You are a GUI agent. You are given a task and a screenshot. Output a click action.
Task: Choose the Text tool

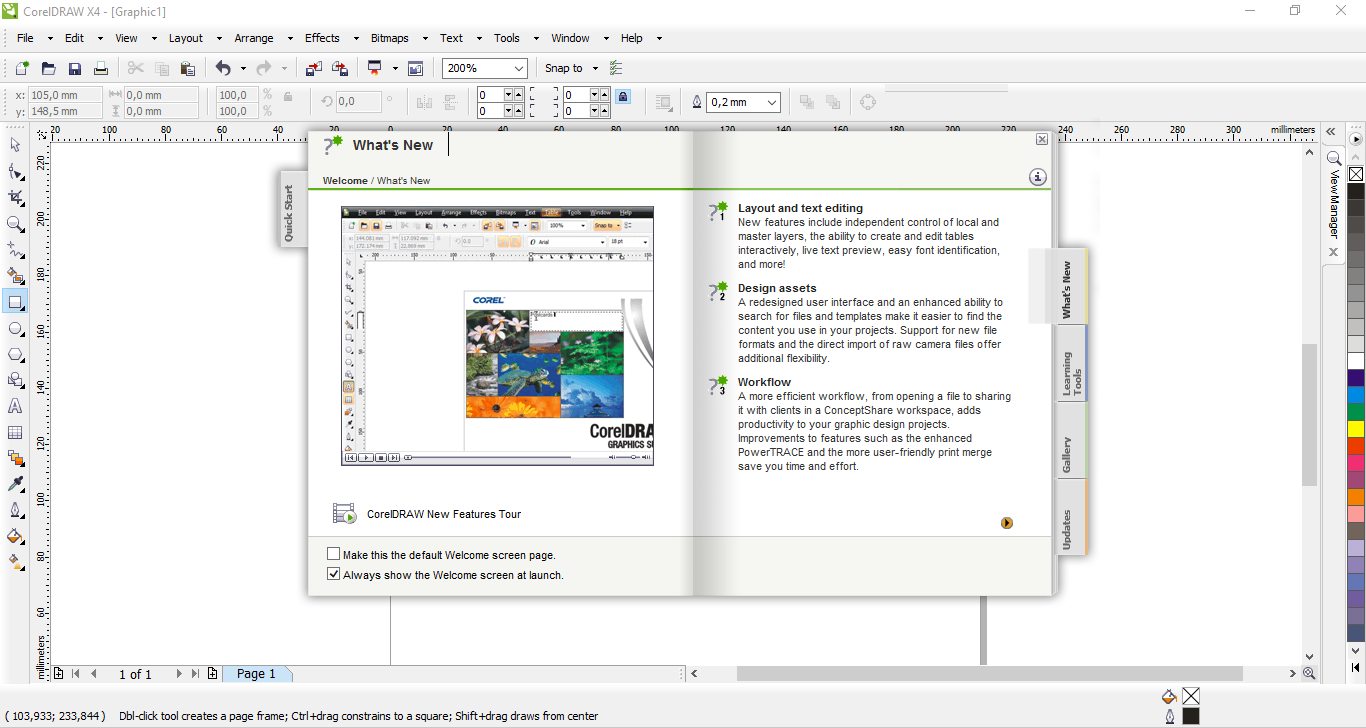tap(15, 406)
